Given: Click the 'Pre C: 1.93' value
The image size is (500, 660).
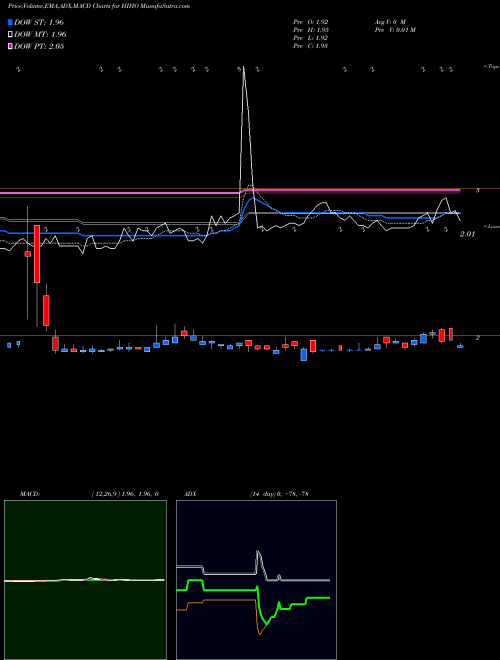Looking at the screenshot, I should (311, 46).
